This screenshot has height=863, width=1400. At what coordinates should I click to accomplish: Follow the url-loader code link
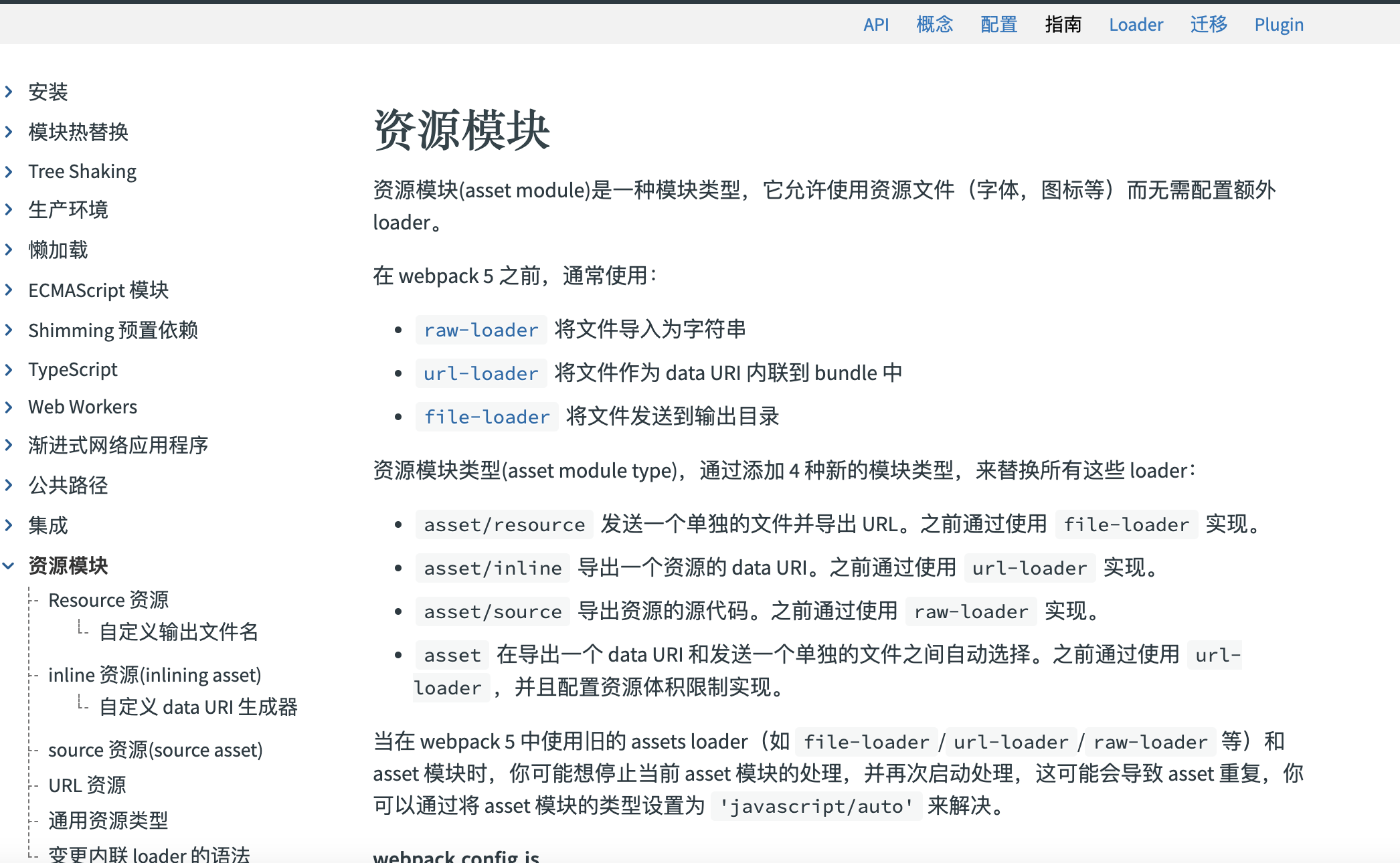coord(480,373)
